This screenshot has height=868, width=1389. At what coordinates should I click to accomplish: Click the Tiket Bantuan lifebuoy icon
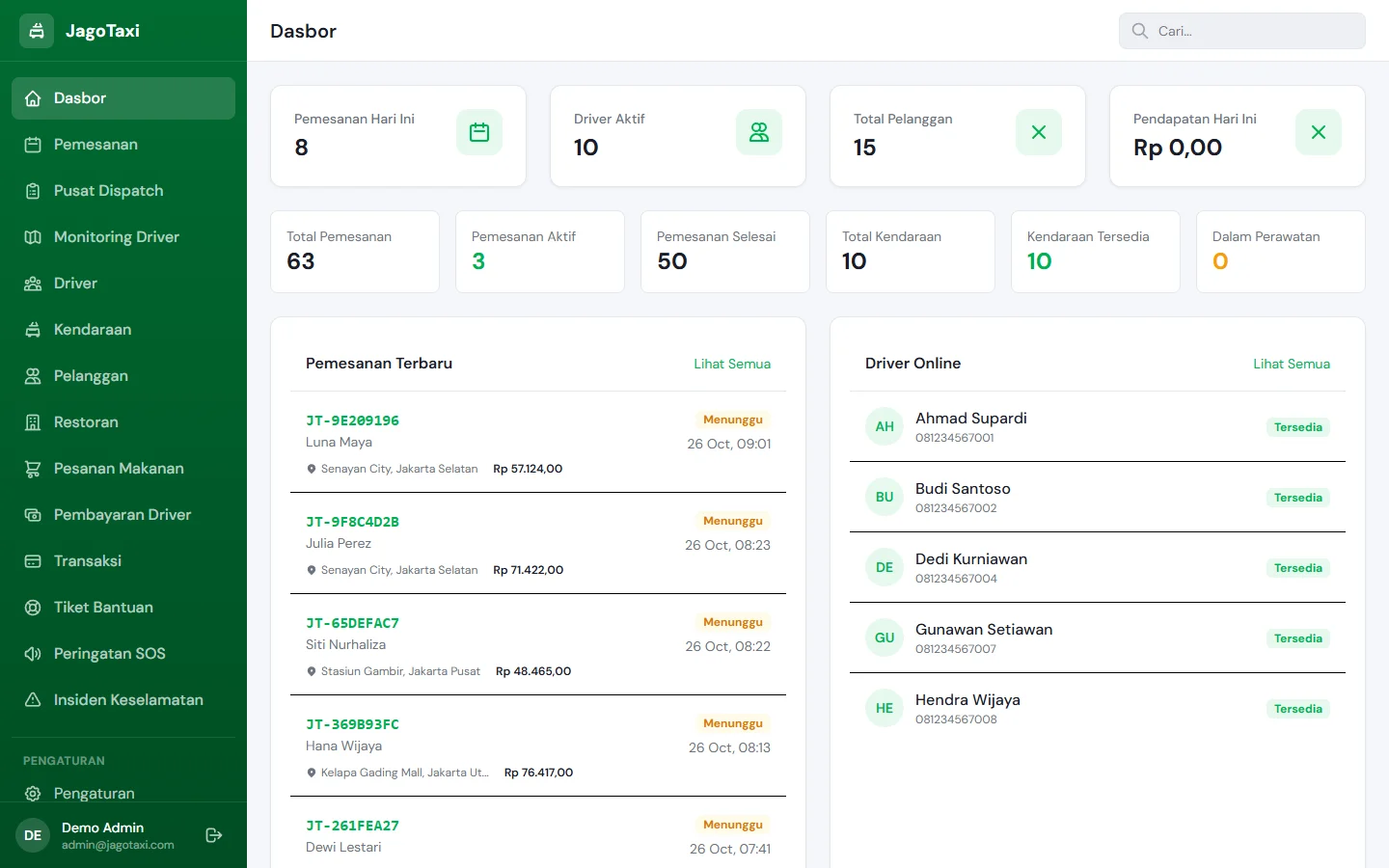pyautogui.click(x=33, y=608)
